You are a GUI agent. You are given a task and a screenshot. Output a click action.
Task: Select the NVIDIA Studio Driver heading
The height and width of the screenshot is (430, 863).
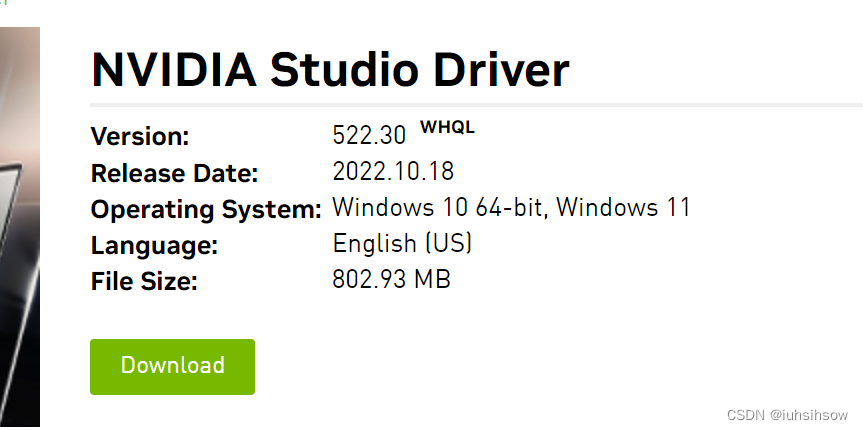tap(330, 70)
